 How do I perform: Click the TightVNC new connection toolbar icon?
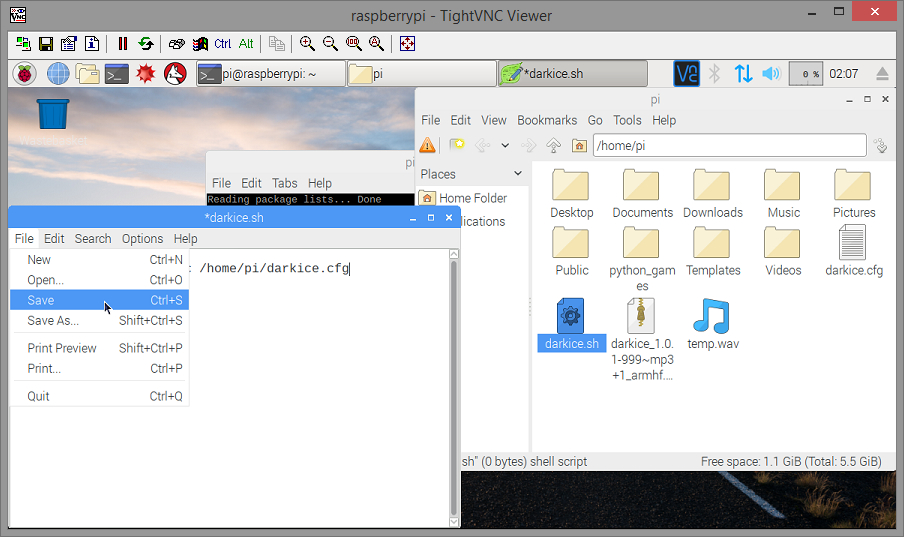tap(23, 44)
